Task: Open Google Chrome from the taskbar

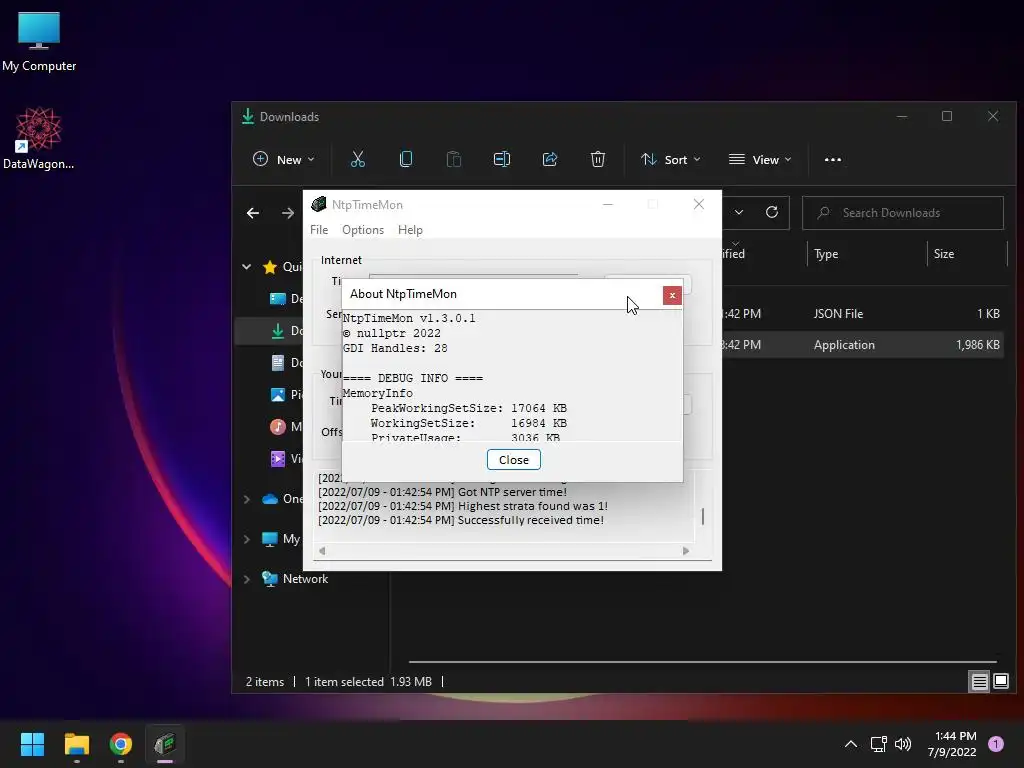Action: tap(121, 744)
